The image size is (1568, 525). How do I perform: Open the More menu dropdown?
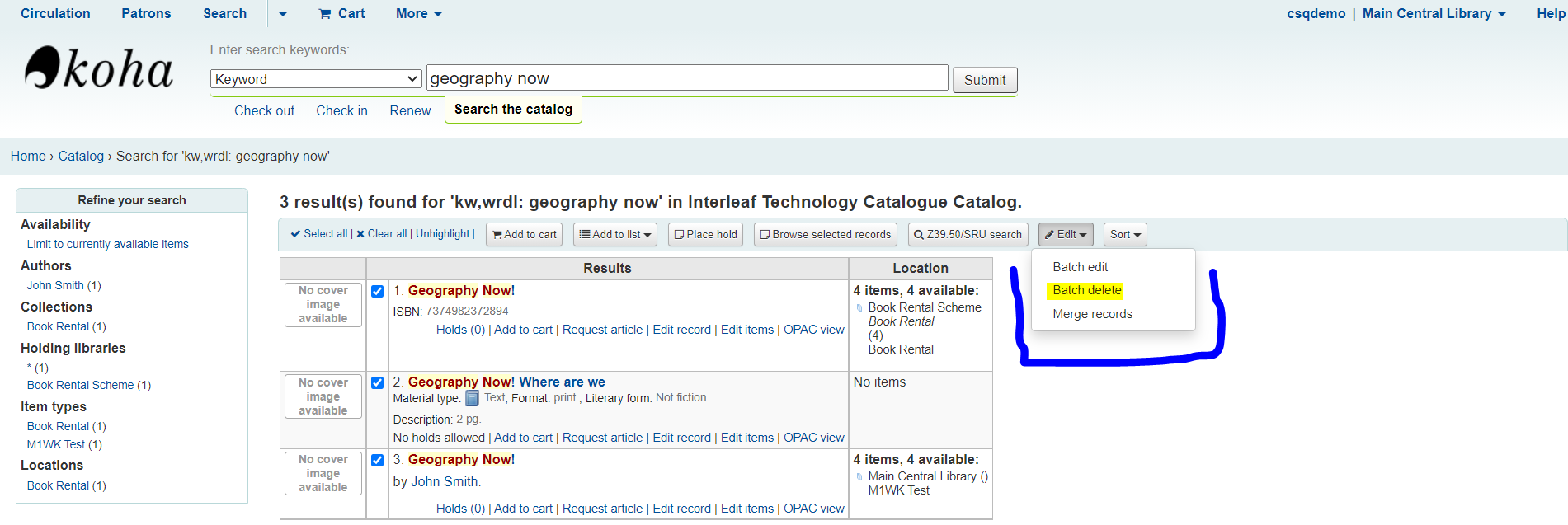pyautogui.click(x=419, y=13)
